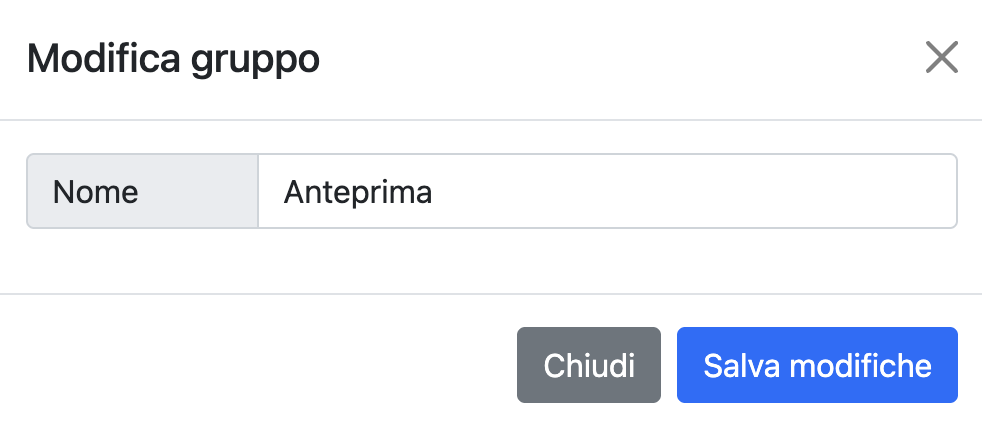Click the word Modifica in the header
982x434 pixels.
[102, 59]
